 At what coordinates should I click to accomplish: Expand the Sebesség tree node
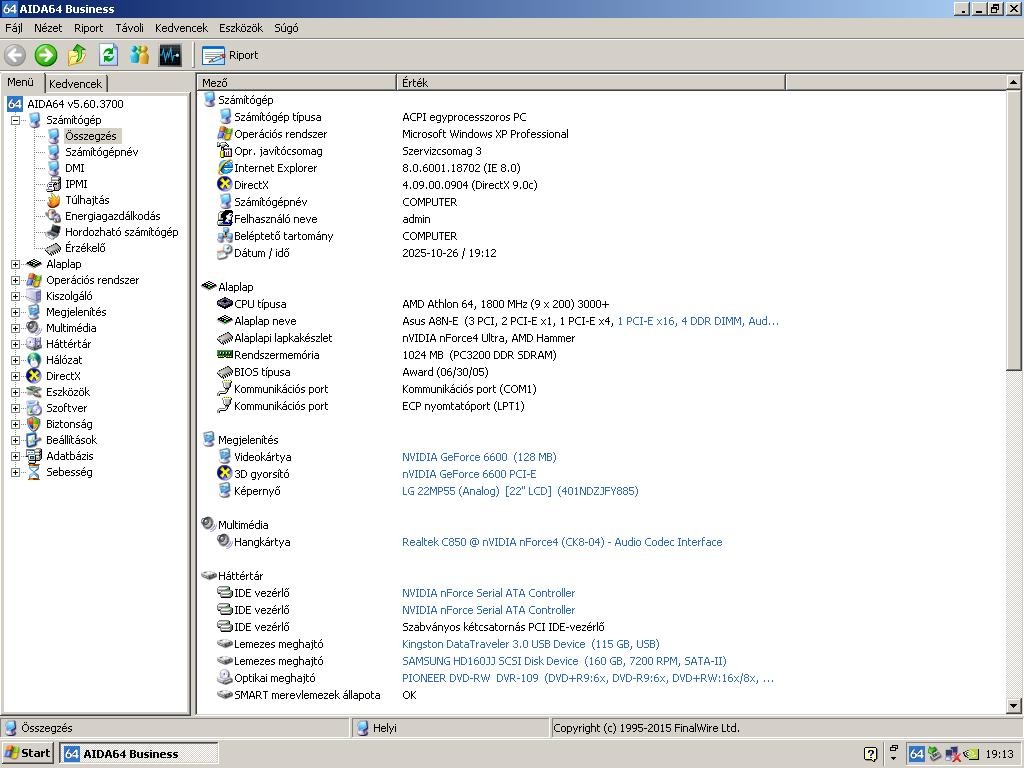click(x=15, y=472)
